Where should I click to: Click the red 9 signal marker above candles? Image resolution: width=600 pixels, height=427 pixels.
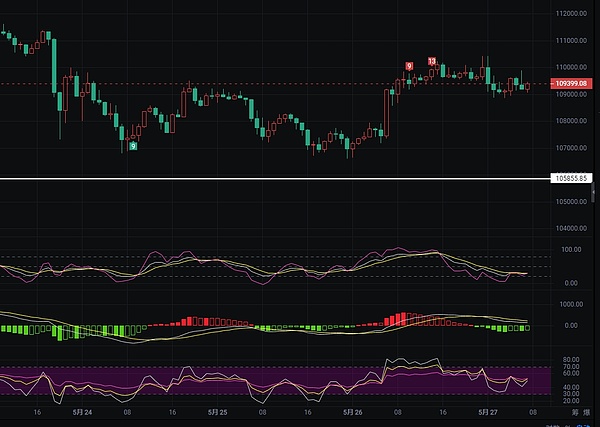[409, 66]
